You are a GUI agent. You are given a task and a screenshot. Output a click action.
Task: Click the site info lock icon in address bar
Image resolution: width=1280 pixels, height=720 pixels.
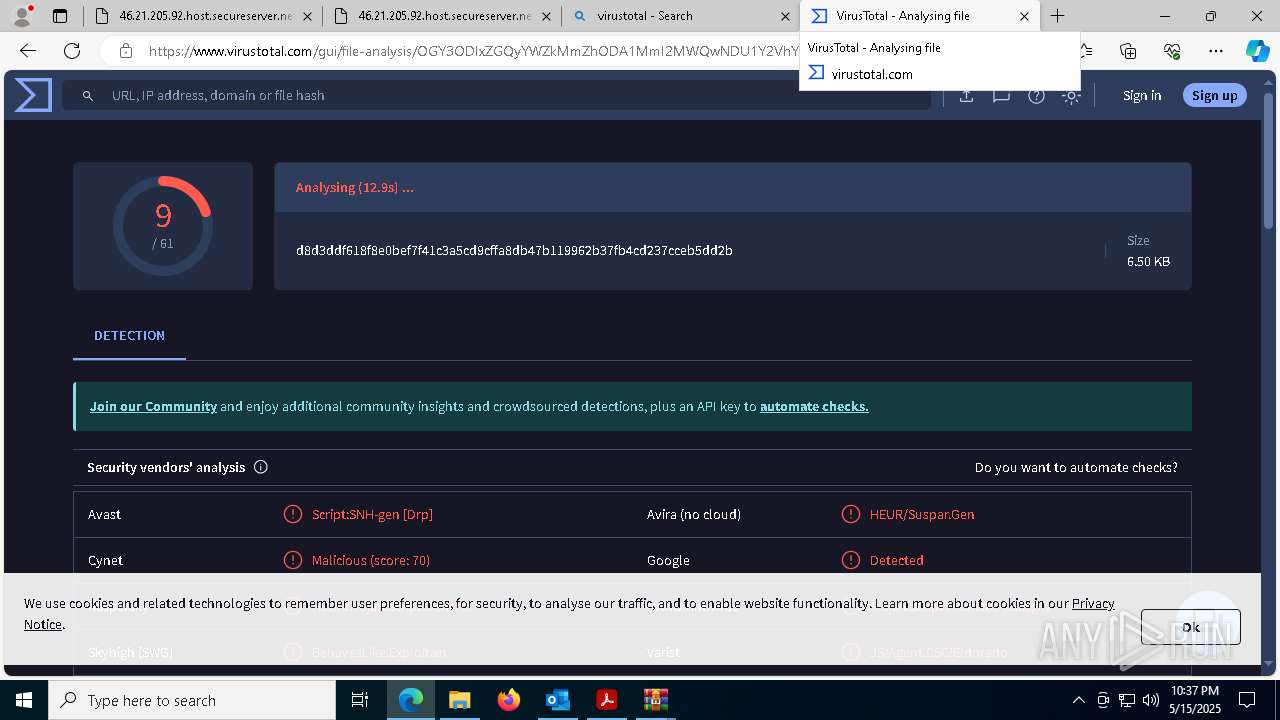tap(125, 51)
